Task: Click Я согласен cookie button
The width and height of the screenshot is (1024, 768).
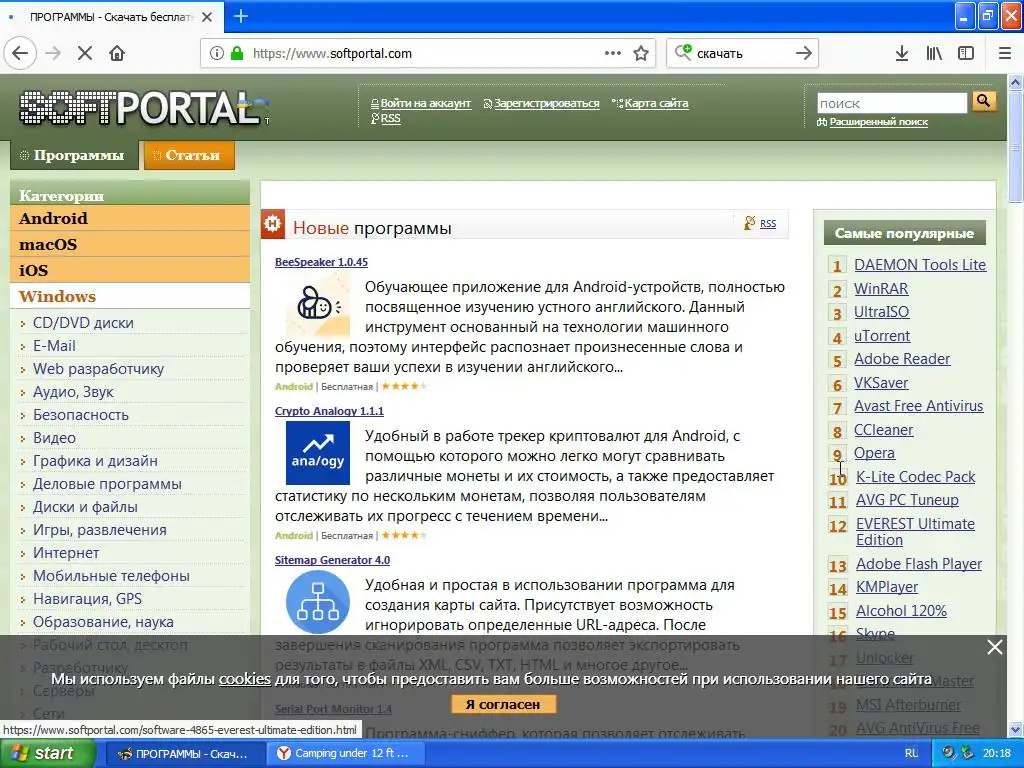Action: click(x=503, y=705)
